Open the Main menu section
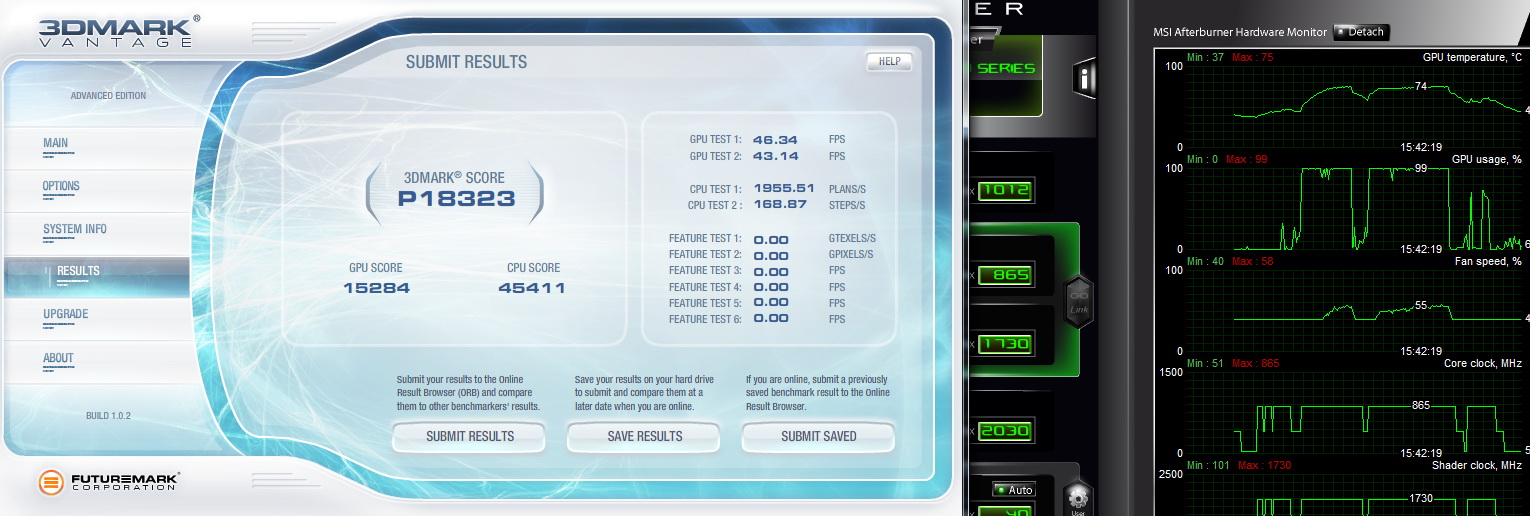The height and width of the screenshot is (516, 1530). pos(56,143)
